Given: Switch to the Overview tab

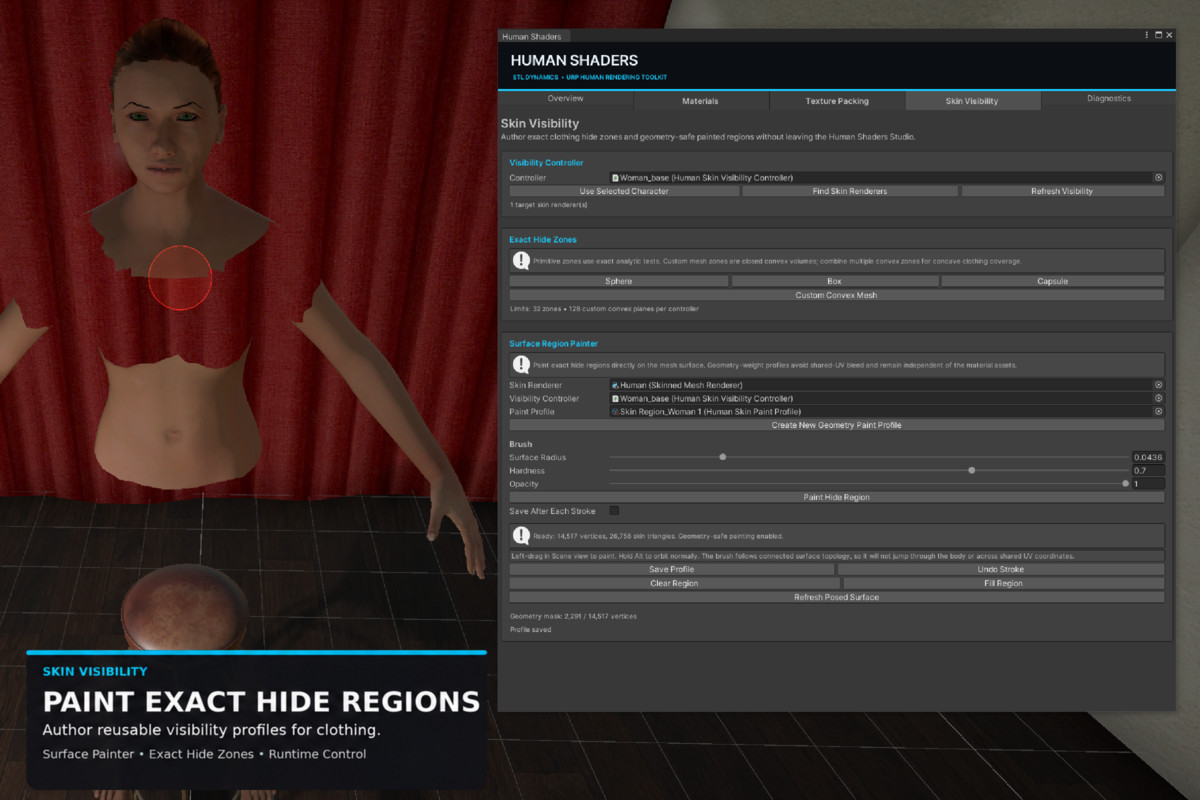Looking at the screenshot, I should [566, 99].
